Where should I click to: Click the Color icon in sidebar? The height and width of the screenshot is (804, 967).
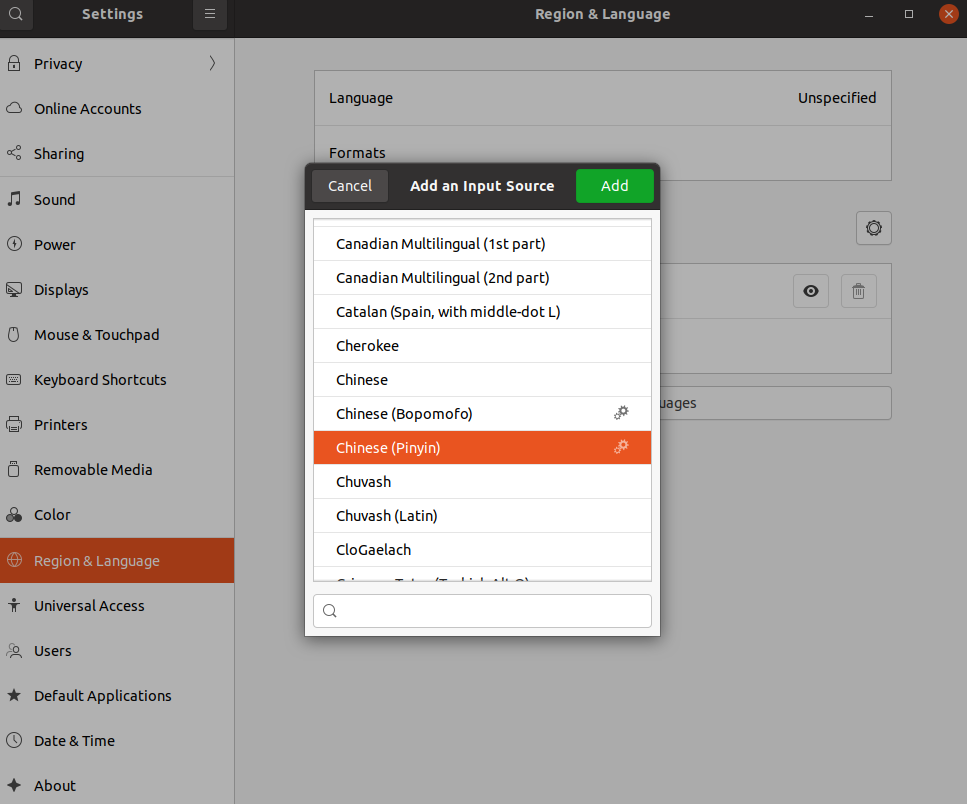[x=14, y=514]
